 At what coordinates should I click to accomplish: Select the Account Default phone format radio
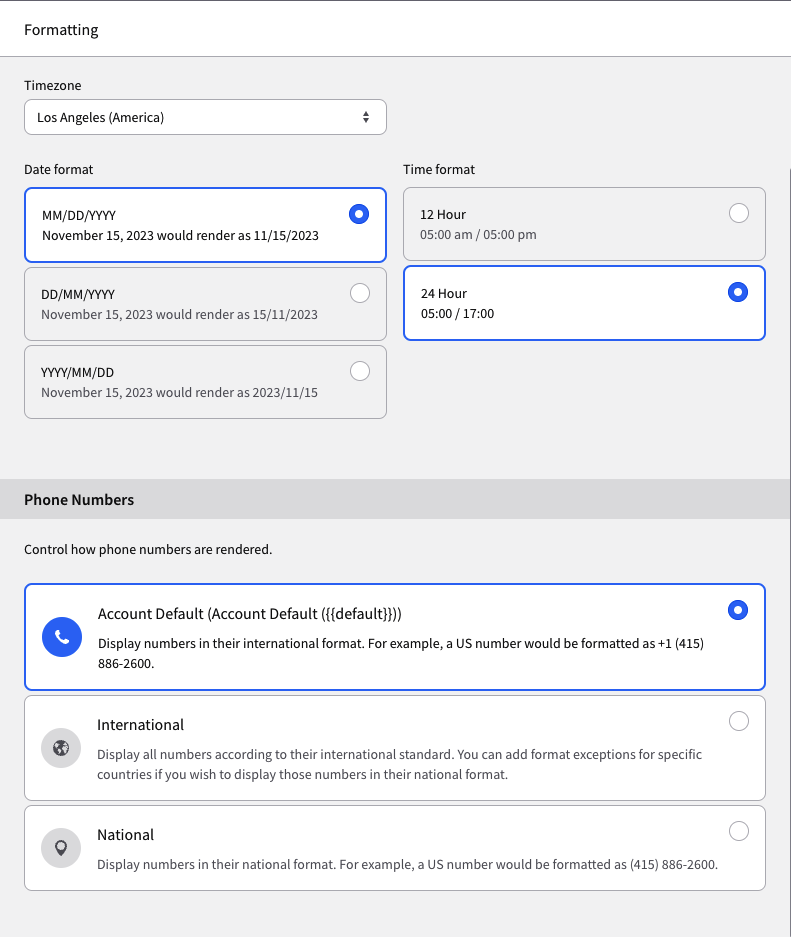738,610
